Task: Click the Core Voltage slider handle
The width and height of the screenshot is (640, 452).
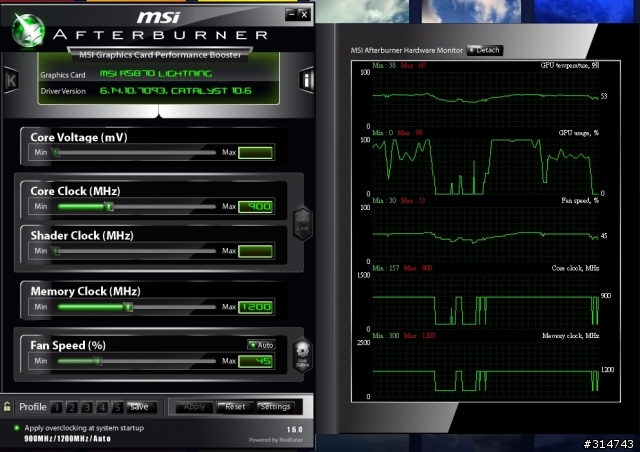Action: [x=56, y=153]
